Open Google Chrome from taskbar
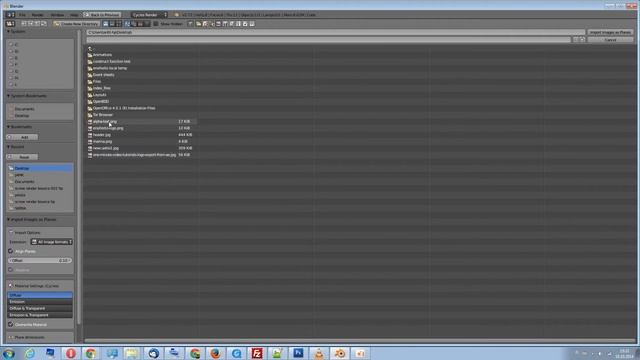The image size is (640, 360). tap(91, 353)
